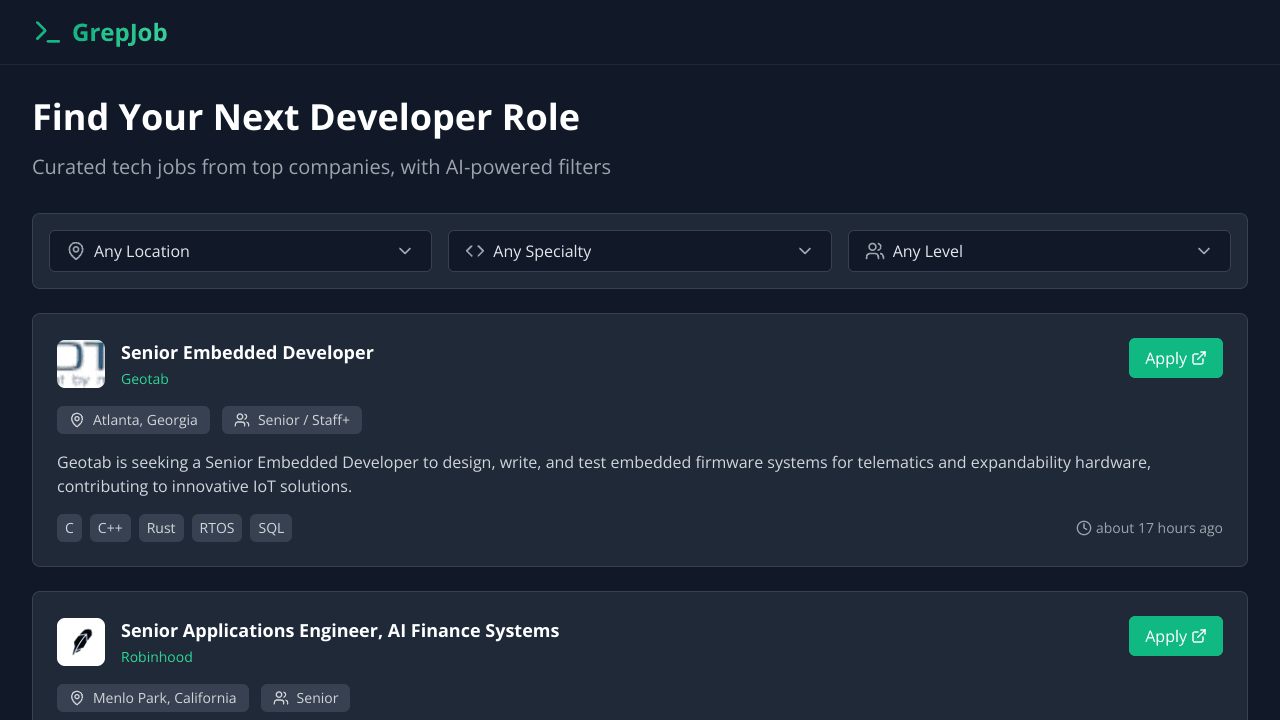Expand the Any Specialty filter
This screenshot has width=1280, height=720.
[x=639, y=251]
